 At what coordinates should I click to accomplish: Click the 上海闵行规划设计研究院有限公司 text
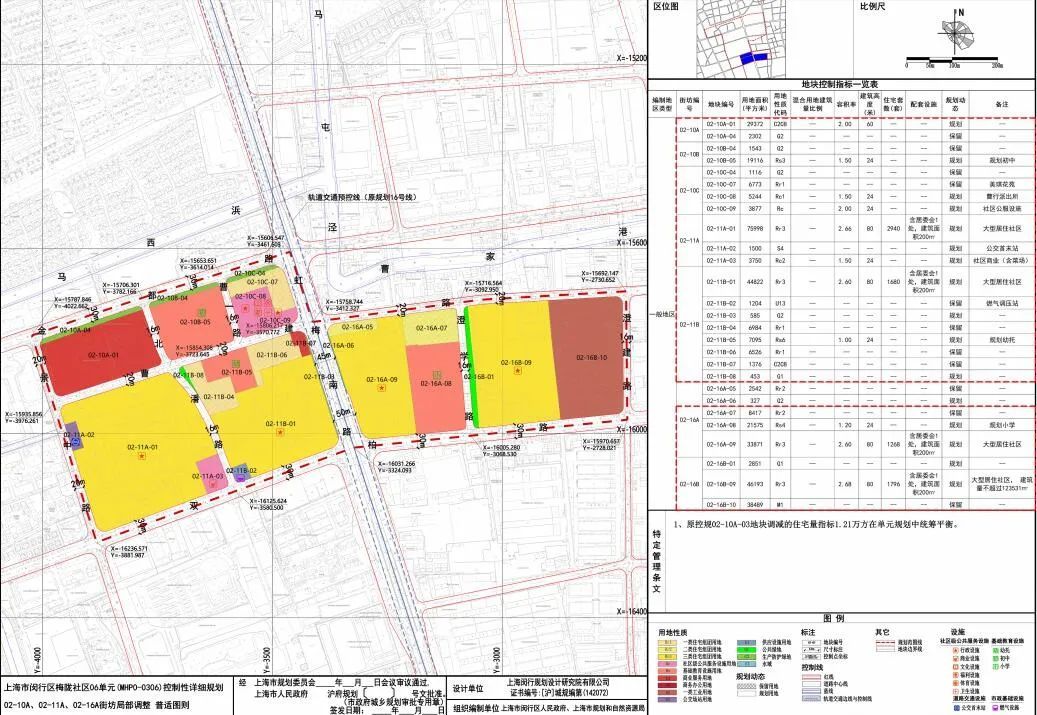click(558, 683)
